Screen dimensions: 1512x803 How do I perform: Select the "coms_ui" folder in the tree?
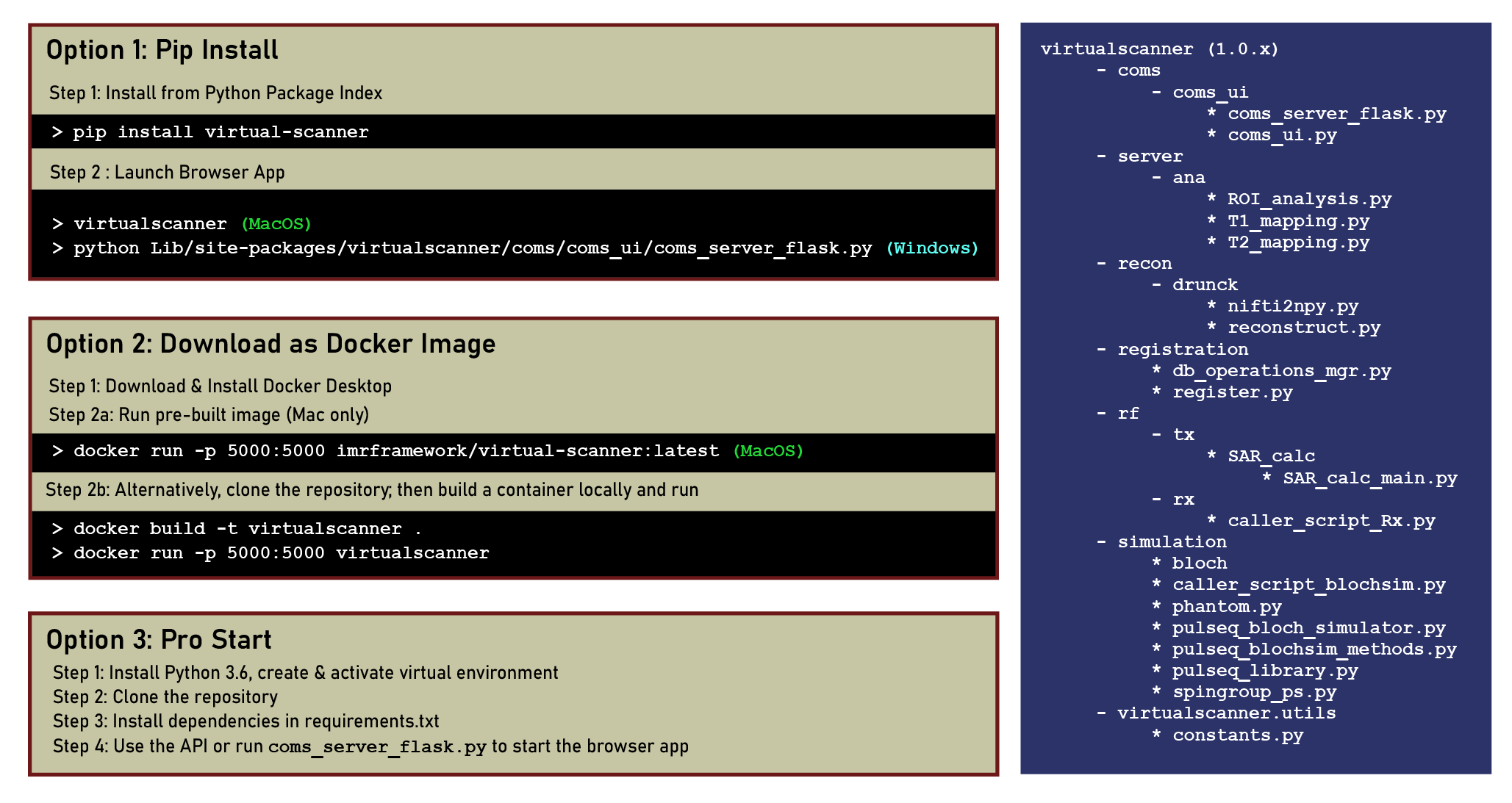click(1210, 93)
